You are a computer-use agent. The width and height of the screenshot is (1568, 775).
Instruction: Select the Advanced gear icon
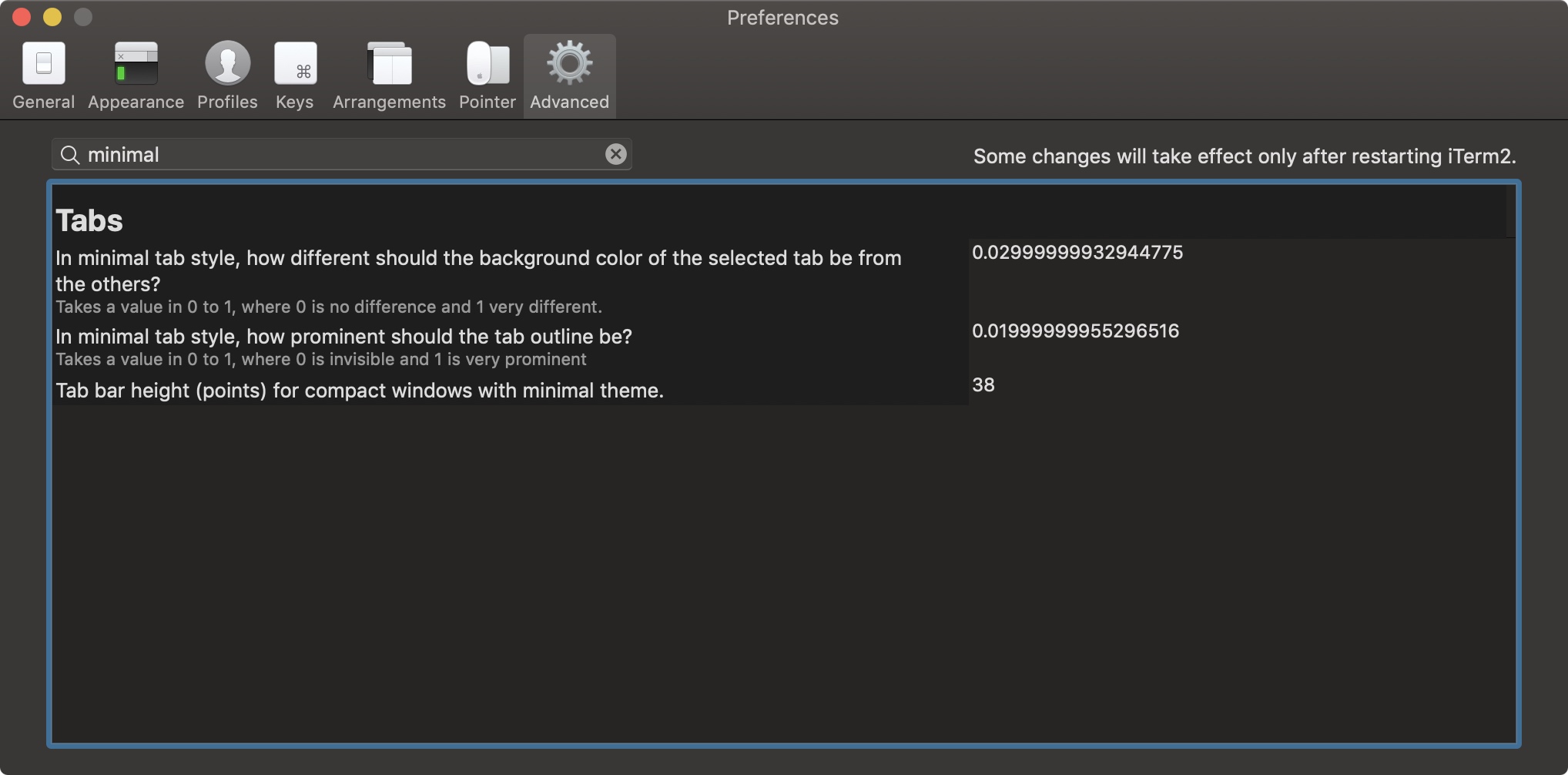pos(568,63)
